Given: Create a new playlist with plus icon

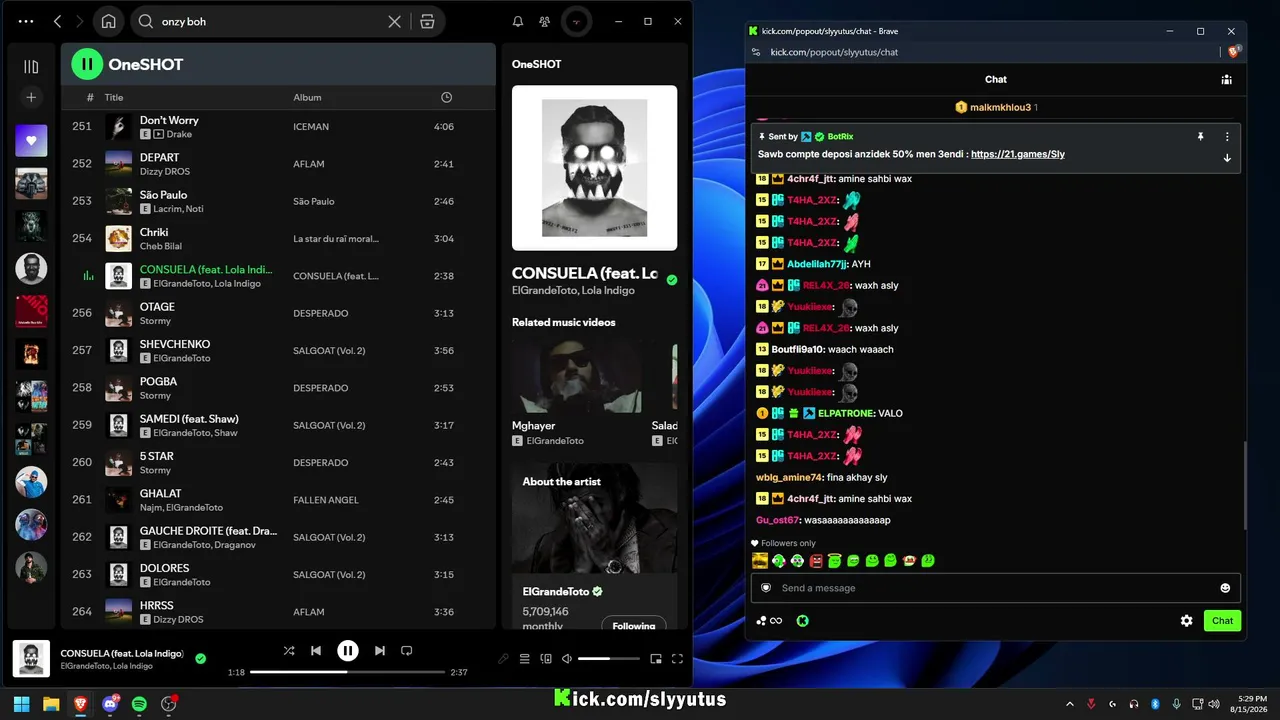Looking at the screenshot, I should [x=31, y=97].
